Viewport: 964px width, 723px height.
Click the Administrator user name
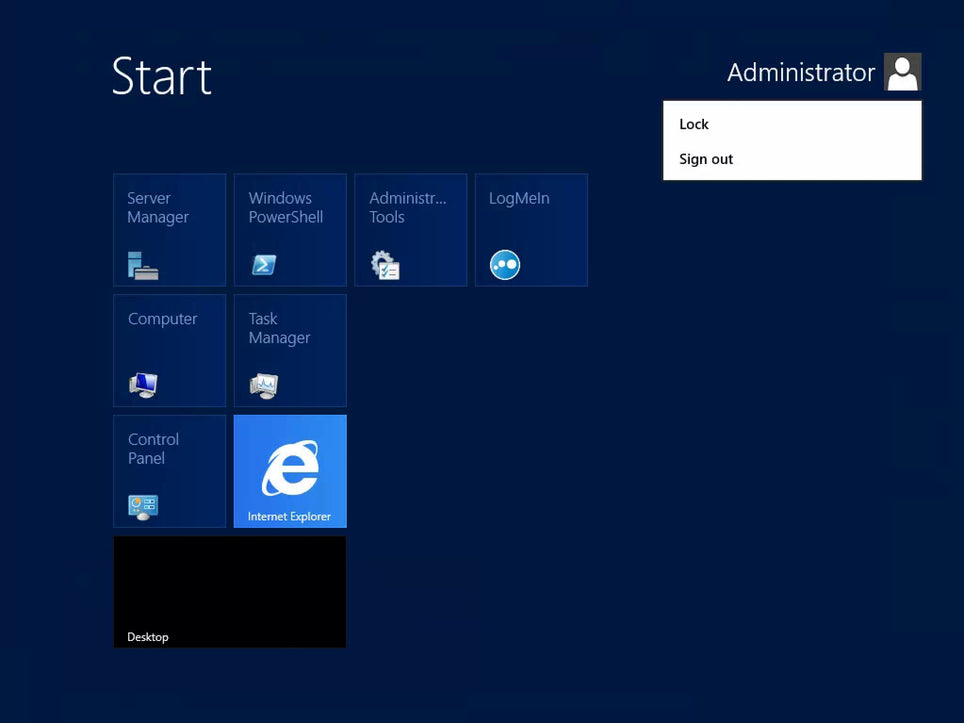(x=800, y=73)
